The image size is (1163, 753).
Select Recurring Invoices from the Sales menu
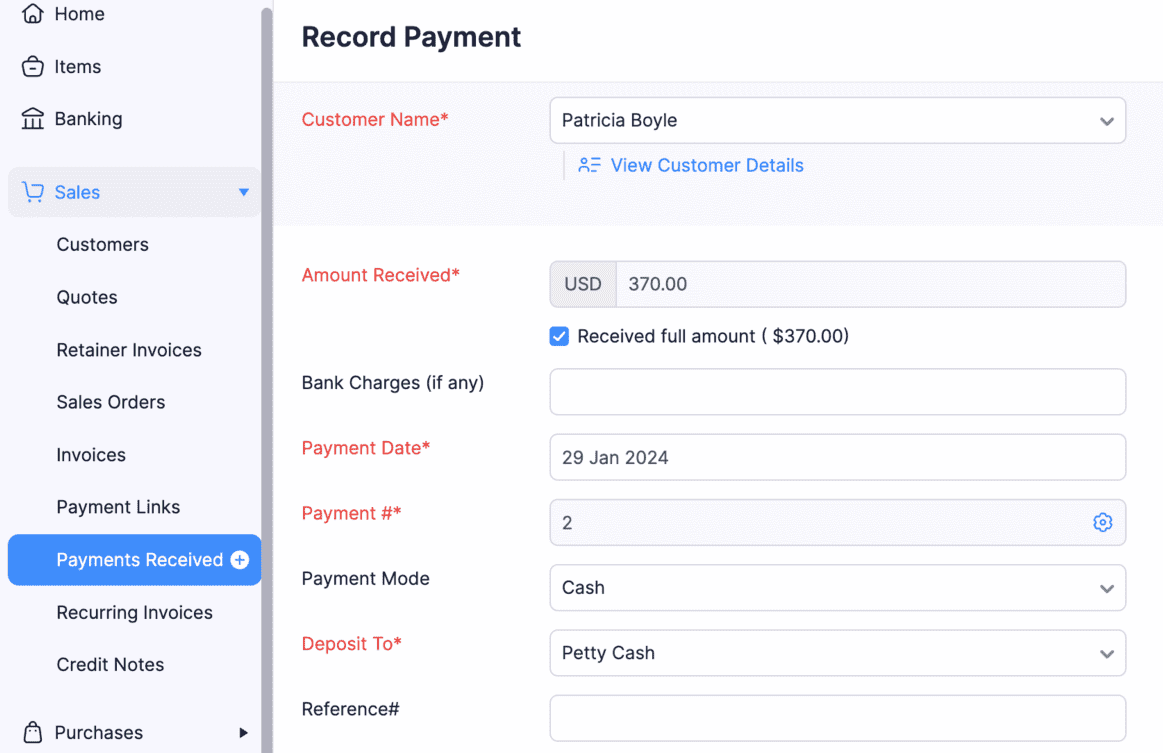134,612
